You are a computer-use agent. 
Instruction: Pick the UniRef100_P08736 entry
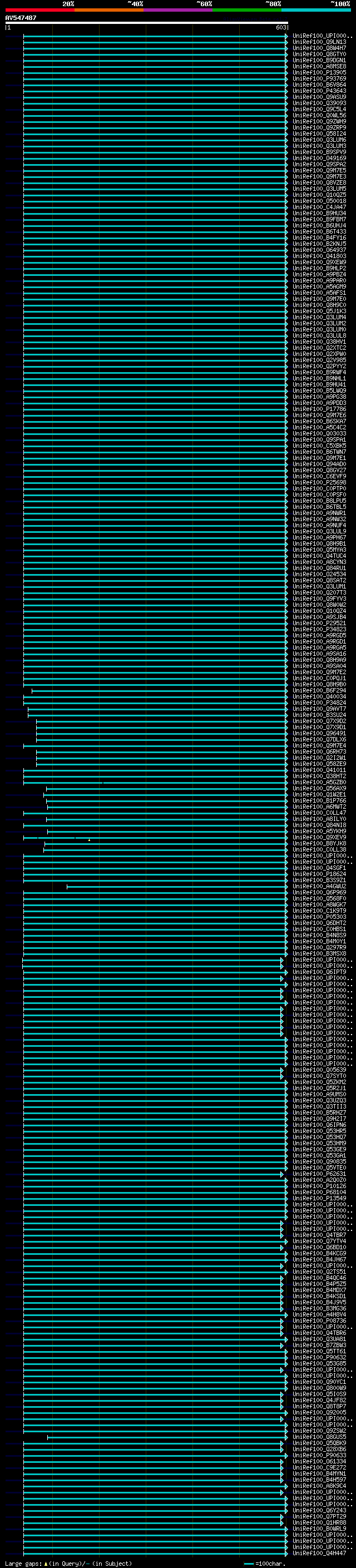pos(319,1321)
